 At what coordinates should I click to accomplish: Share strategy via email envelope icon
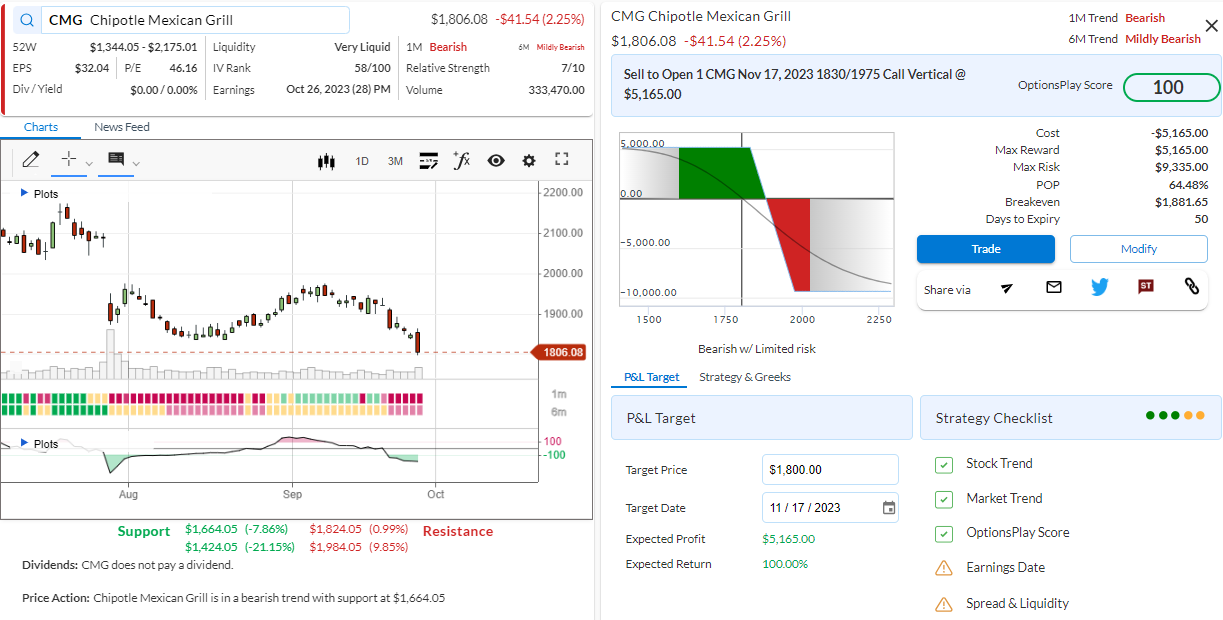1053,287
